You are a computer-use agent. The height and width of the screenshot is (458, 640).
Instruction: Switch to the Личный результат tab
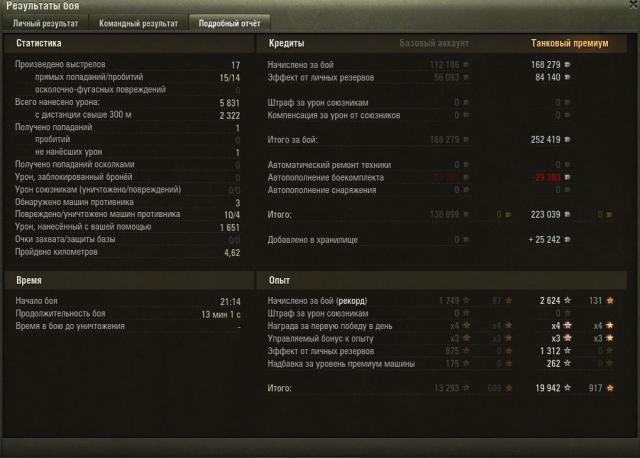[45, 24]
